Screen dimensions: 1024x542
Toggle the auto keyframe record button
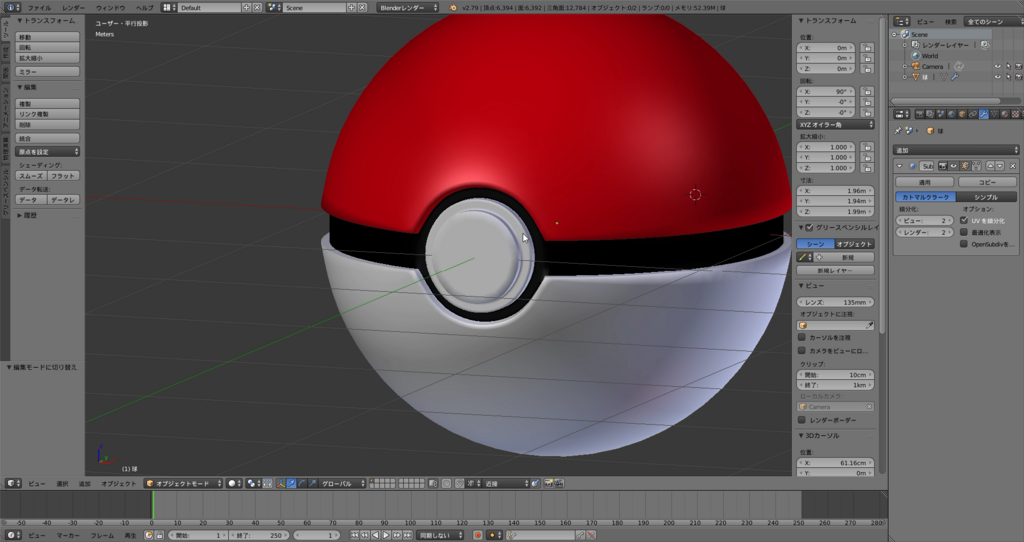pyautogui.click(x=478, y=535)
